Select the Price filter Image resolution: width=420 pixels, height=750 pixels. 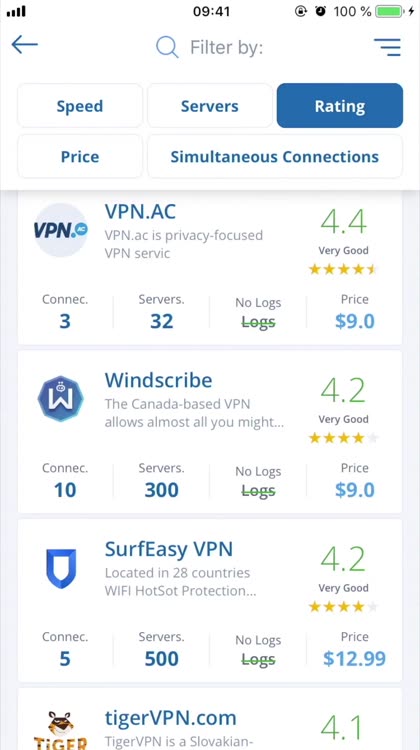pos(80,156)
